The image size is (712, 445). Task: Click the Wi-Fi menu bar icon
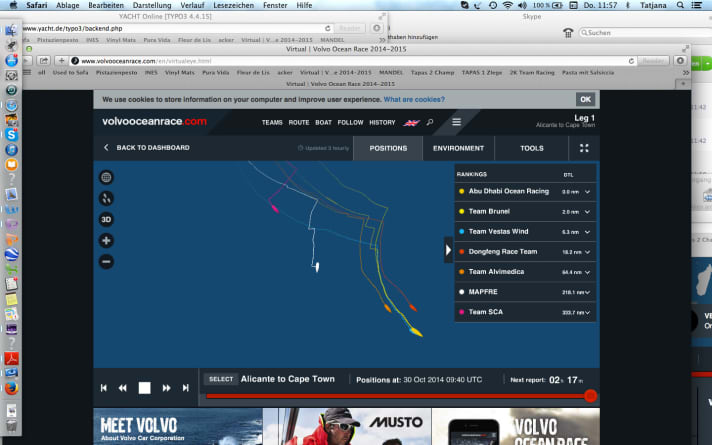[508, 5]
